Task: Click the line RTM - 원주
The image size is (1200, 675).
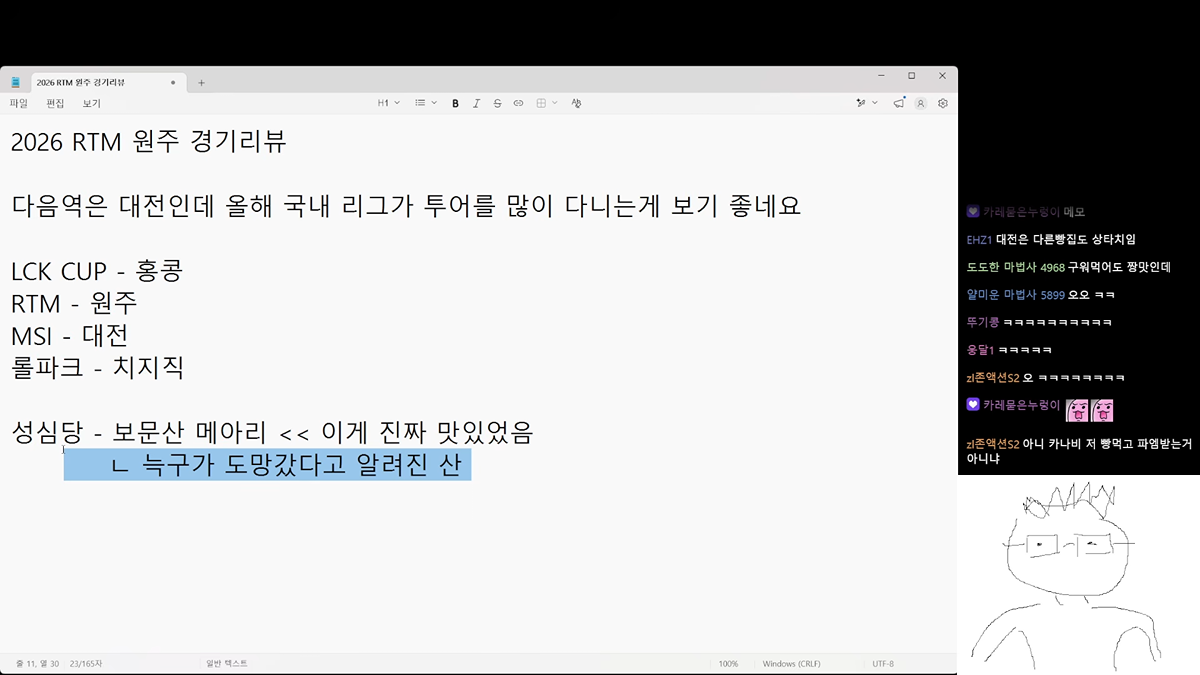Action: tap(74, 304)
